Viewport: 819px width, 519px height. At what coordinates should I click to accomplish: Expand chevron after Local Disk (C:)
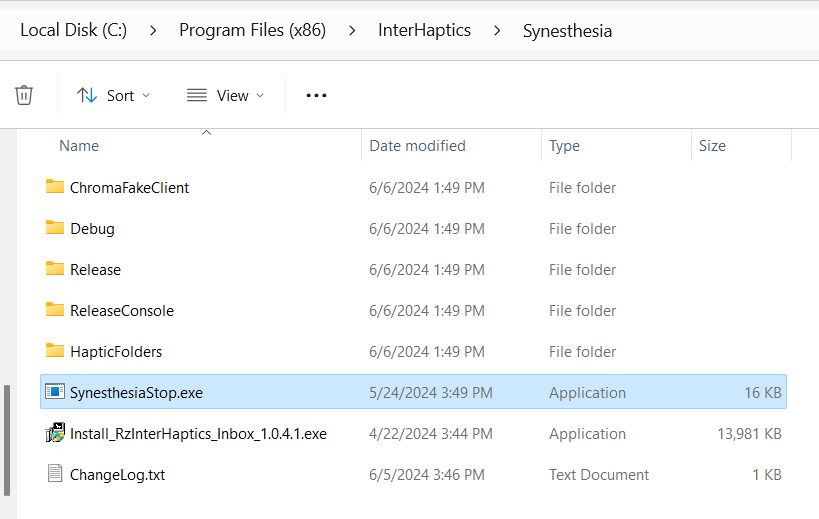[153, 31]
